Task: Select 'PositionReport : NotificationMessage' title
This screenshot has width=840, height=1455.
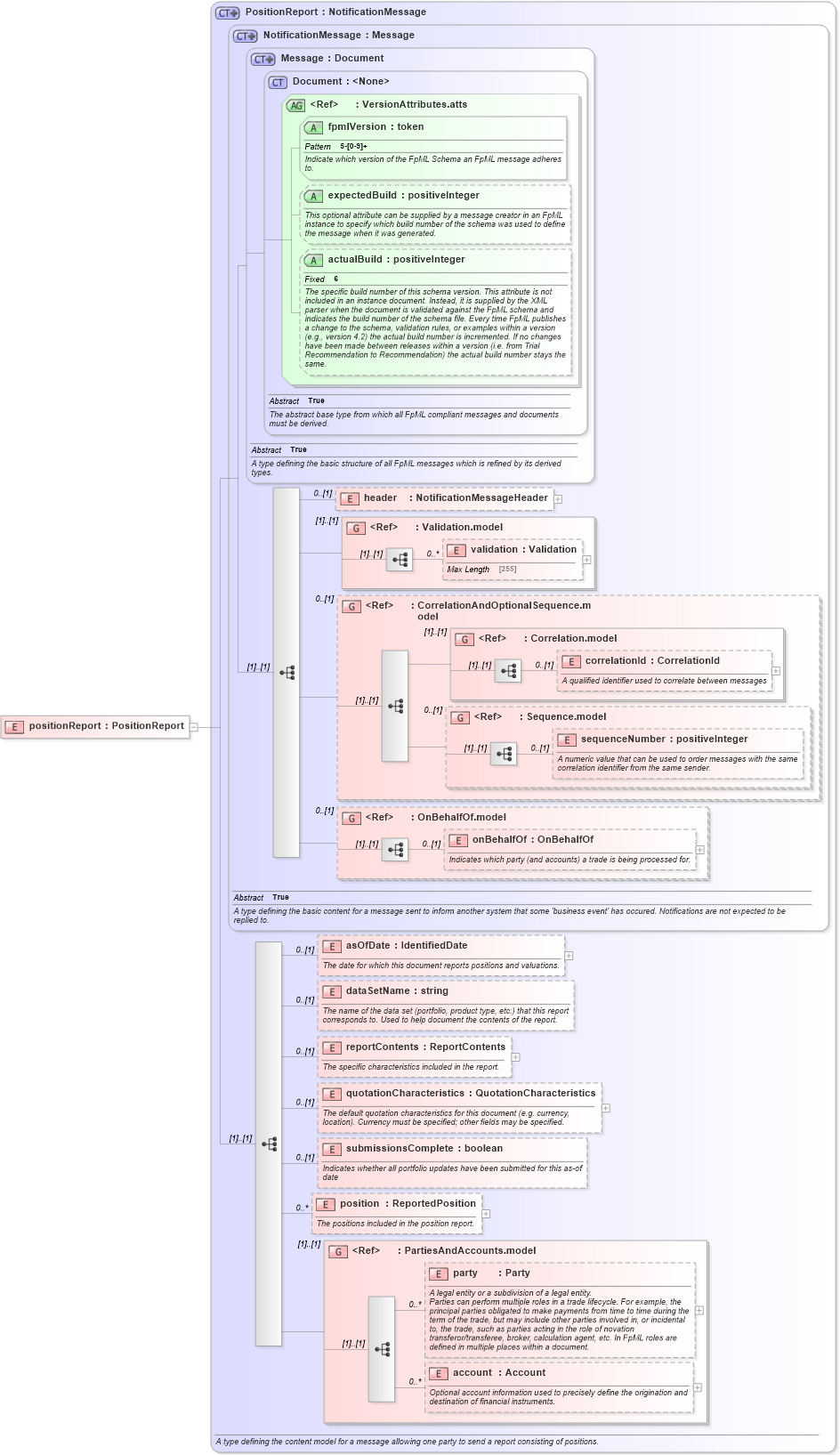Action: coord(335,12)
